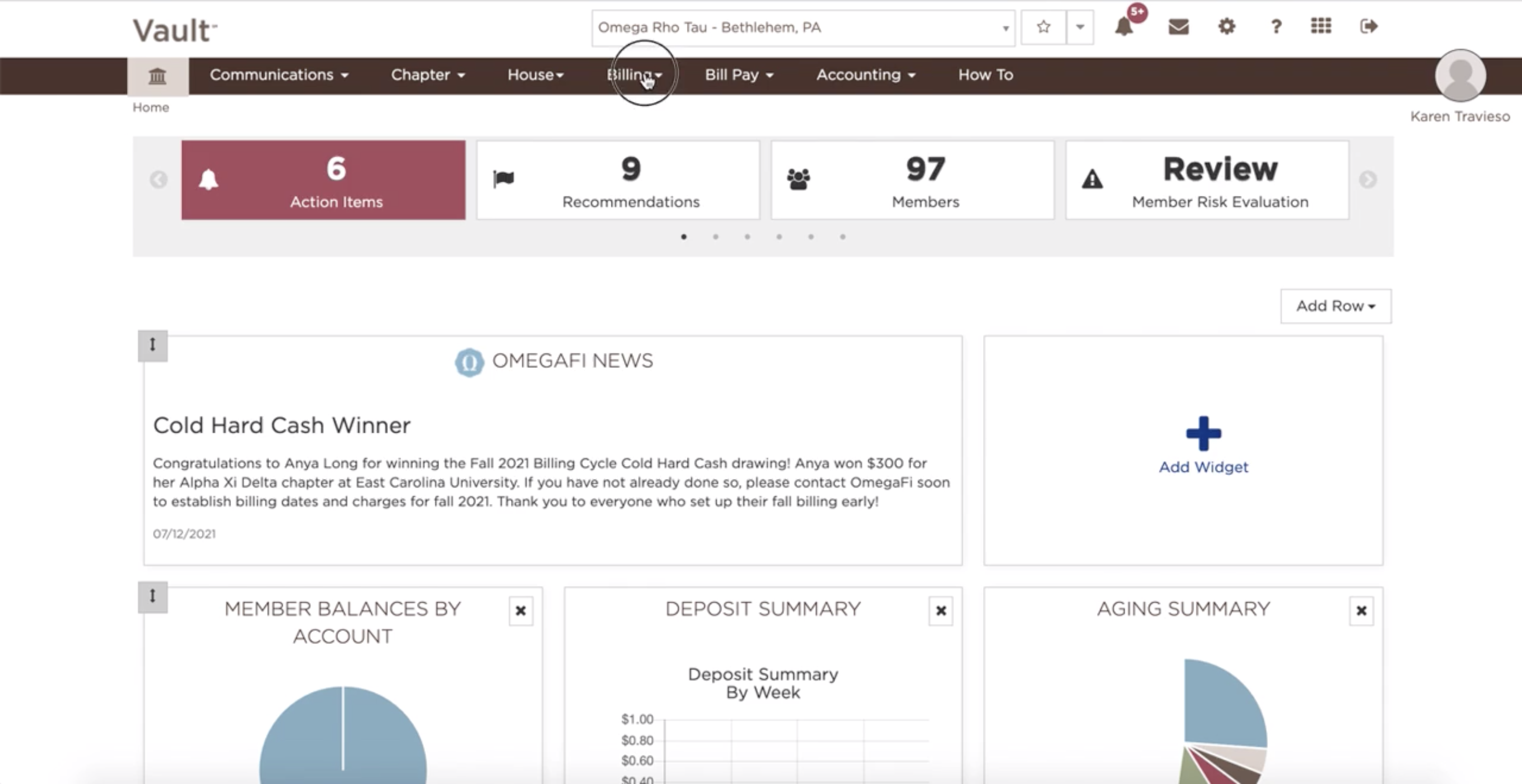Screen dimensions: 1522x784
Task: Click the help question mark icon
Action: [1276, 26]
